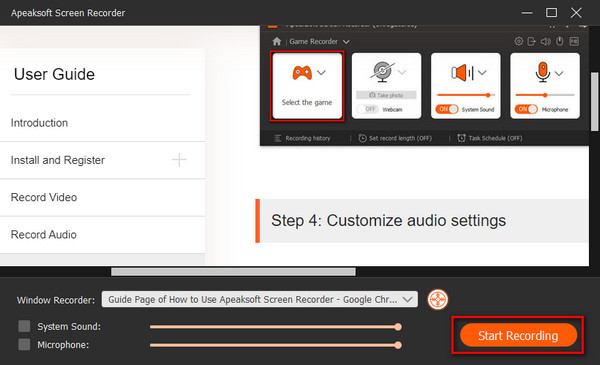The width and height of the screenshot is (600, 365).
Task: Click the horizontal scrollbar thumb
Action: [x=233, y=272]
